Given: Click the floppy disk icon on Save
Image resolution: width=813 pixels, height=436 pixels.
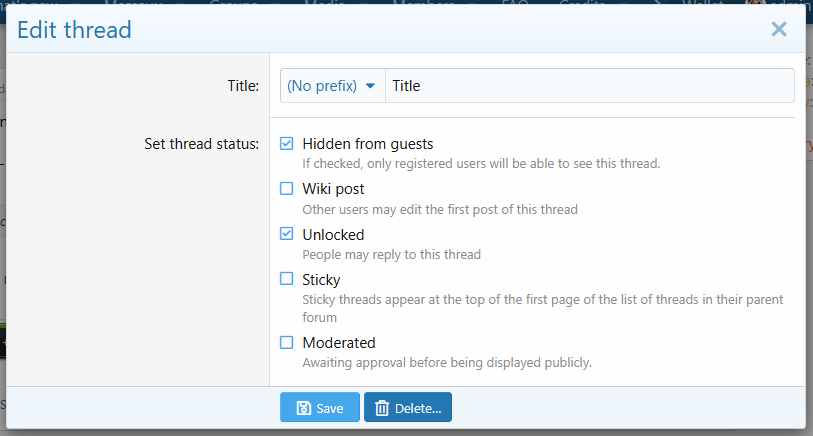Looking at the screenshot, I should [x=302, y=408].
